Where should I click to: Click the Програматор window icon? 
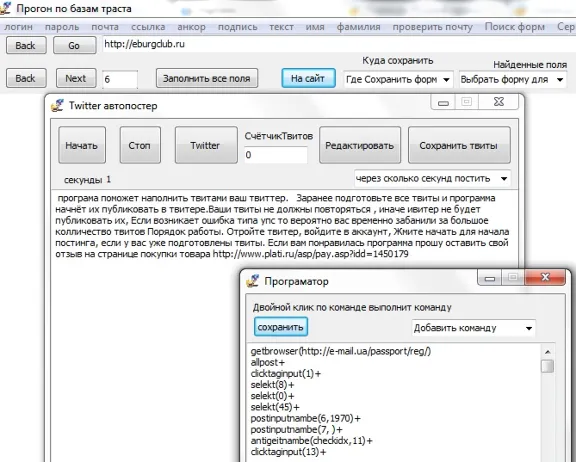[x=253, y=281]
